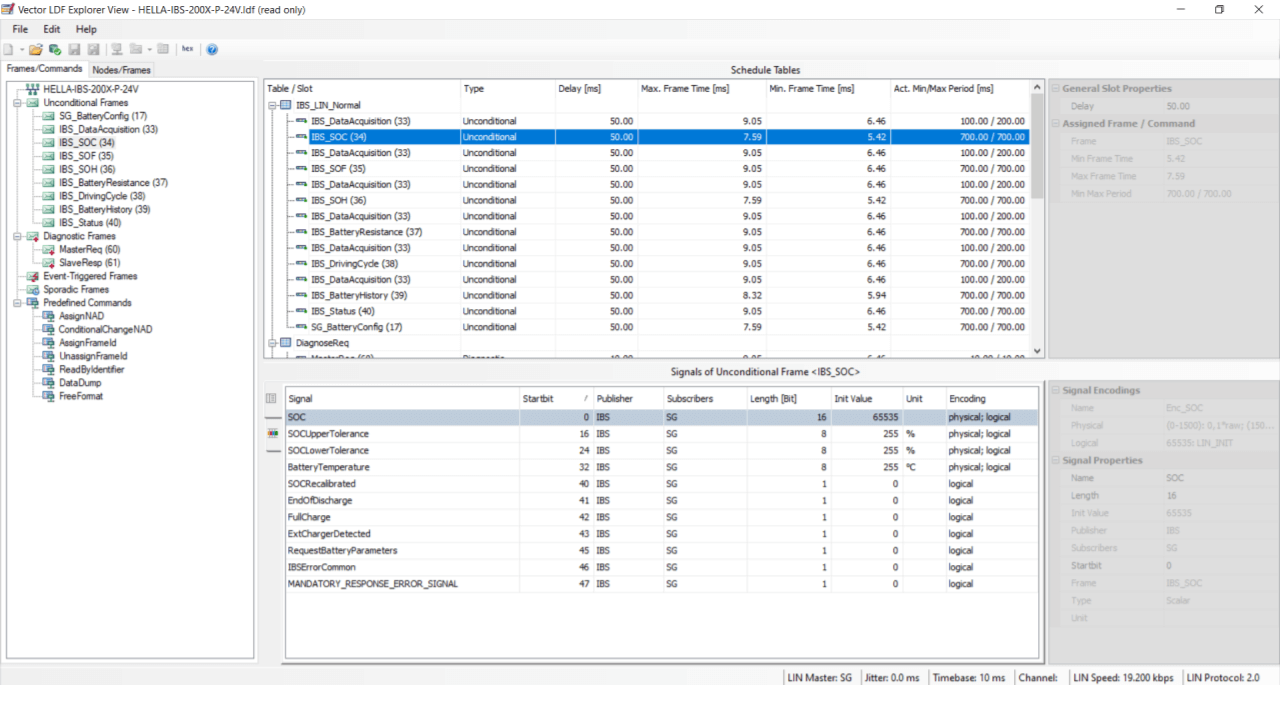Click the Delay [ms] column header
Screen dimensions: 1280x720
tap(596, 89)
